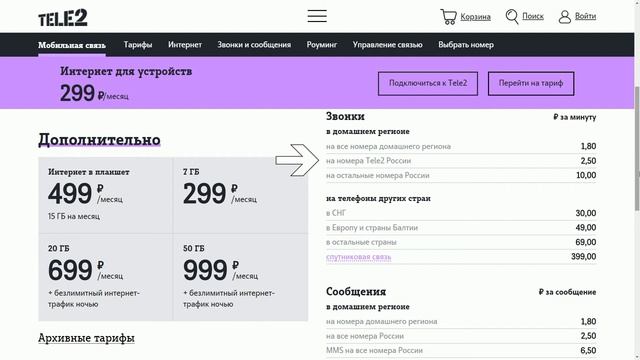This screenshot has height=360, width=640.
Task: Click the '15 ГБ на месяц' text
Action: [74, 216]
